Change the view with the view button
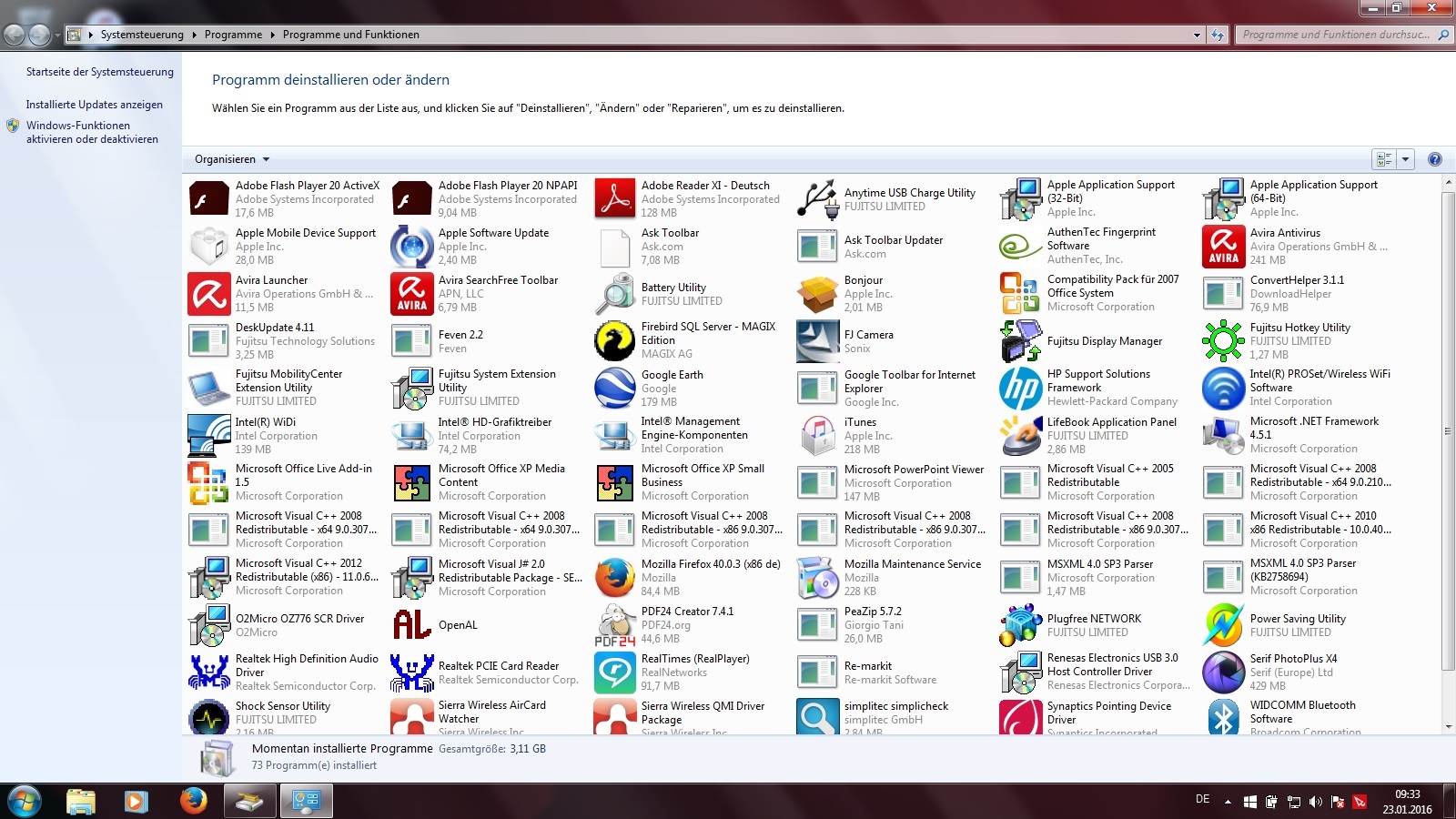The width and height of the screenshot is (1456, 819). (1385, 159)
